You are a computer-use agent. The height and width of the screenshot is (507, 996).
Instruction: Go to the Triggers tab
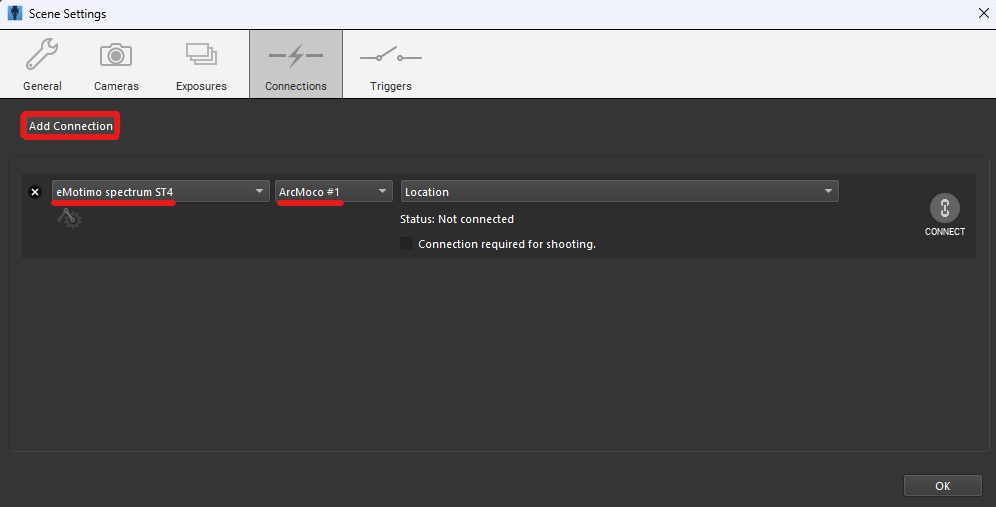(x=391, y=64)
